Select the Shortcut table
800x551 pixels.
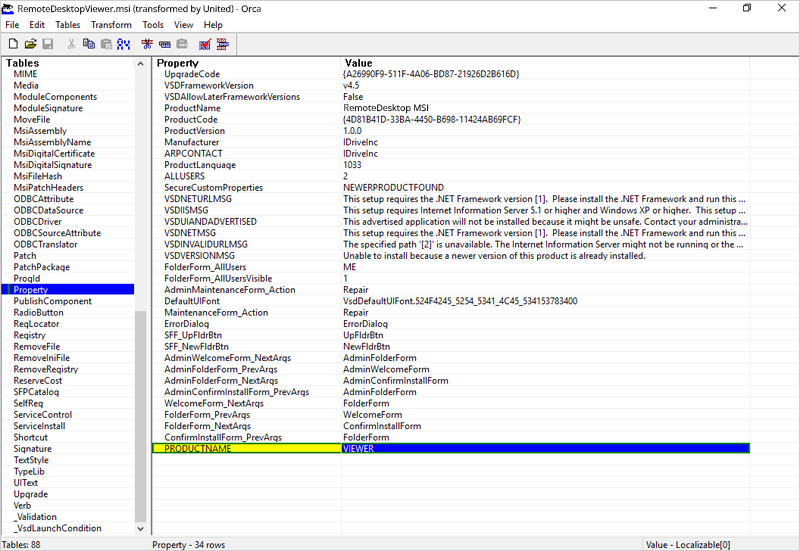[31, 437]
